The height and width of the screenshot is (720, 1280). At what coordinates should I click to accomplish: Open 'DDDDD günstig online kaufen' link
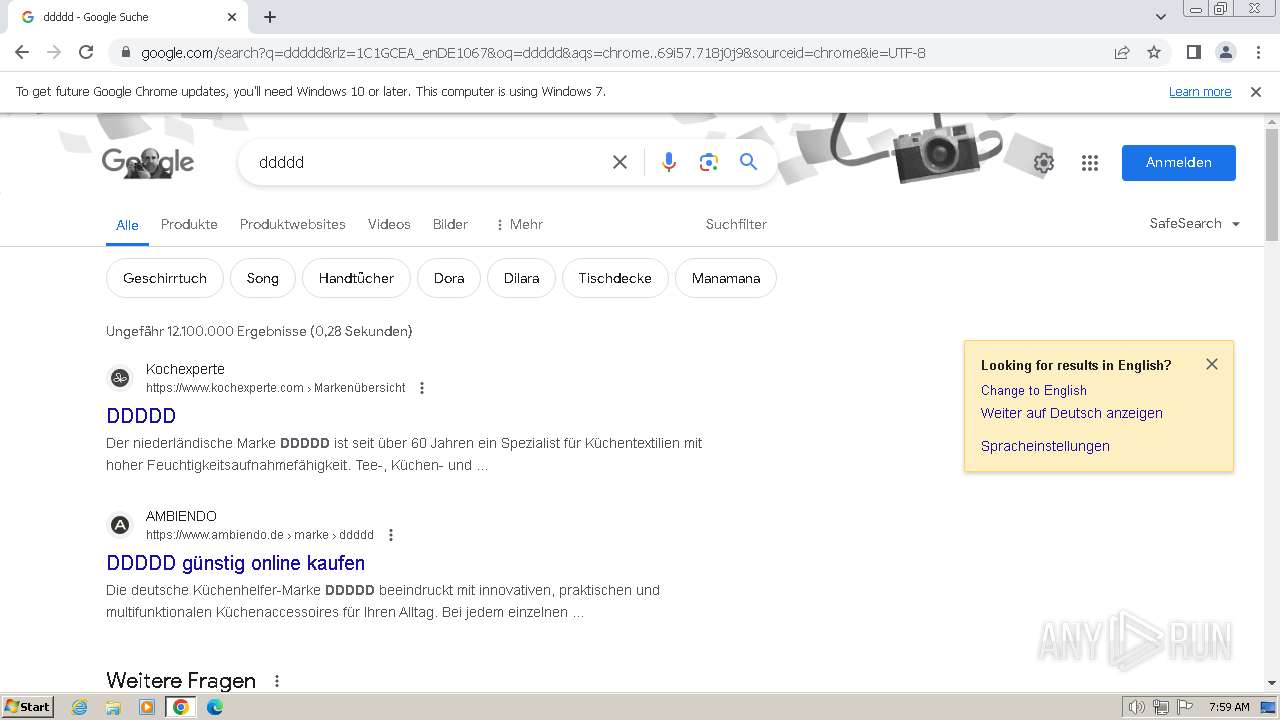[235, 563]
